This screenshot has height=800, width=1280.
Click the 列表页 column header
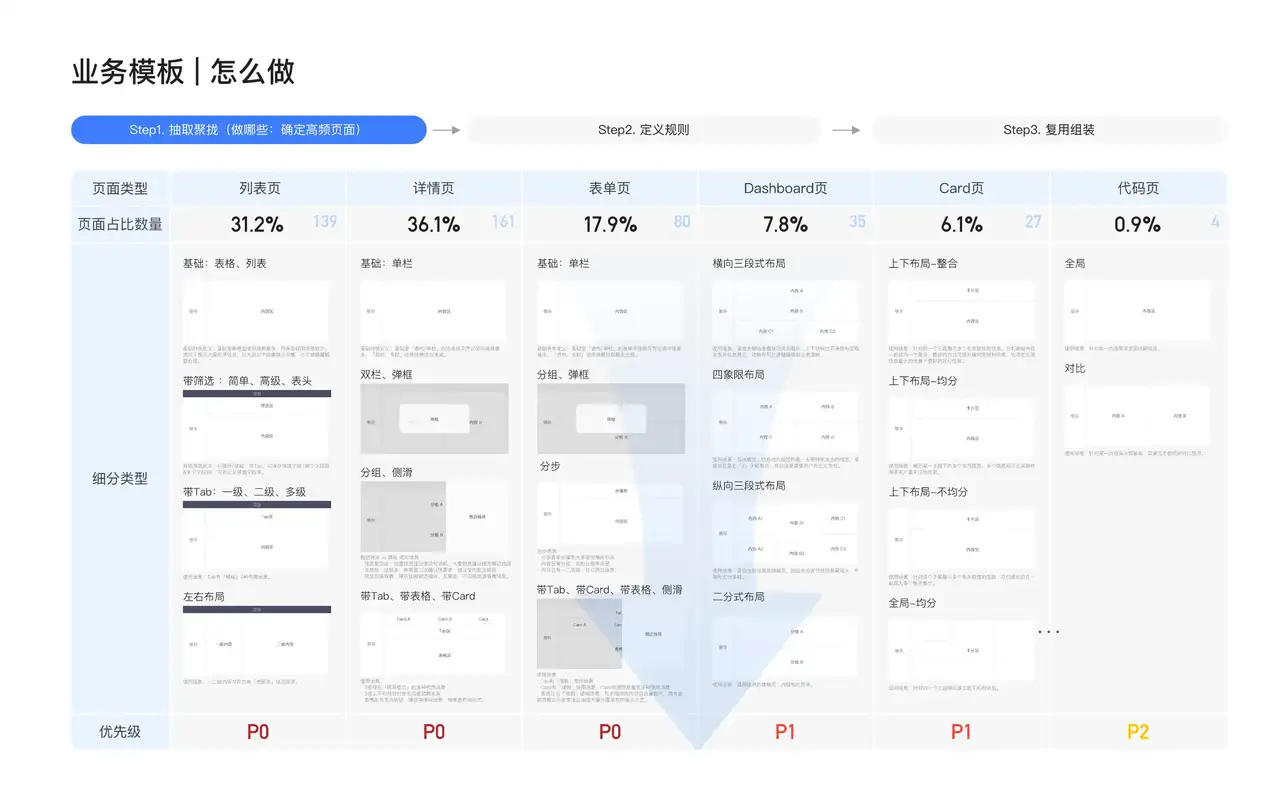260,188
